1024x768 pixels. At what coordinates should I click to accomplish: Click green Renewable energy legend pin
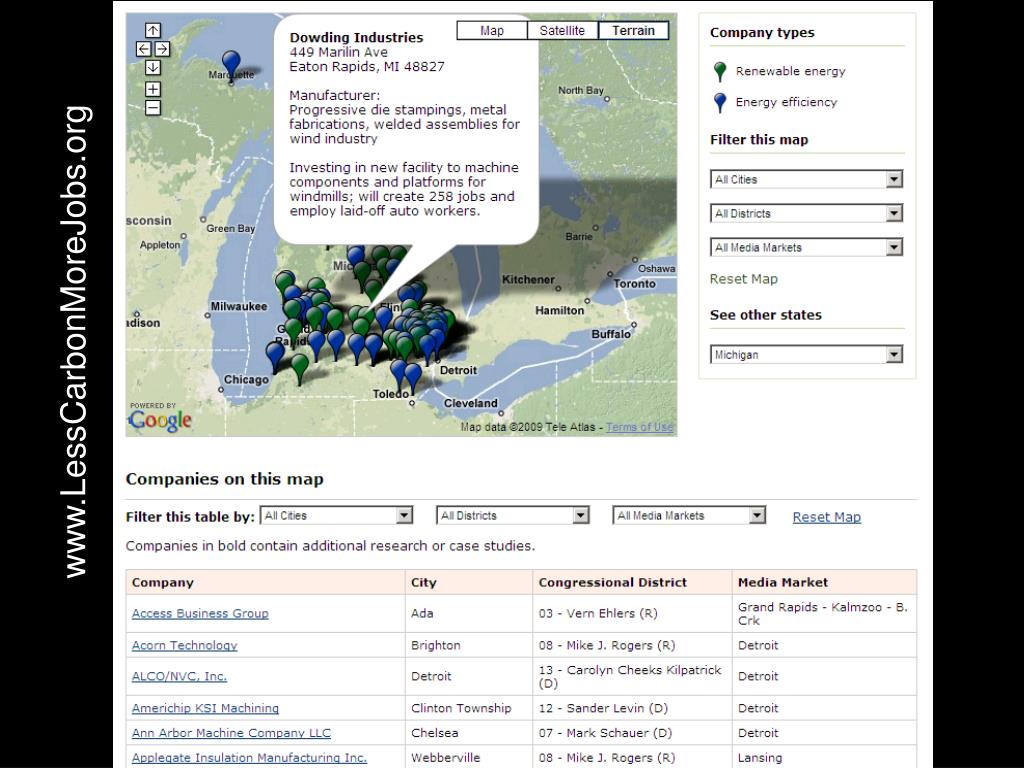[x=720, y=72]
